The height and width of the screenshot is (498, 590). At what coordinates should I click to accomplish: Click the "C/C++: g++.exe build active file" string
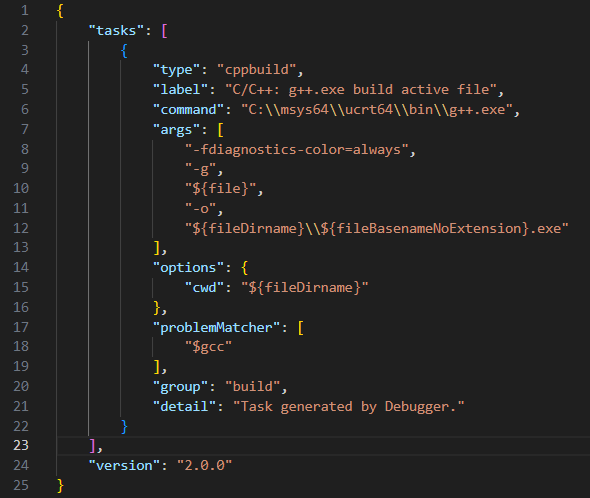click(x=361, y=90)
